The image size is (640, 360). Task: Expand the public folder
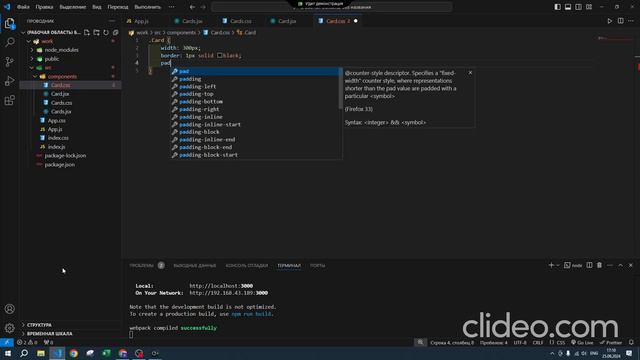point(32,59)
